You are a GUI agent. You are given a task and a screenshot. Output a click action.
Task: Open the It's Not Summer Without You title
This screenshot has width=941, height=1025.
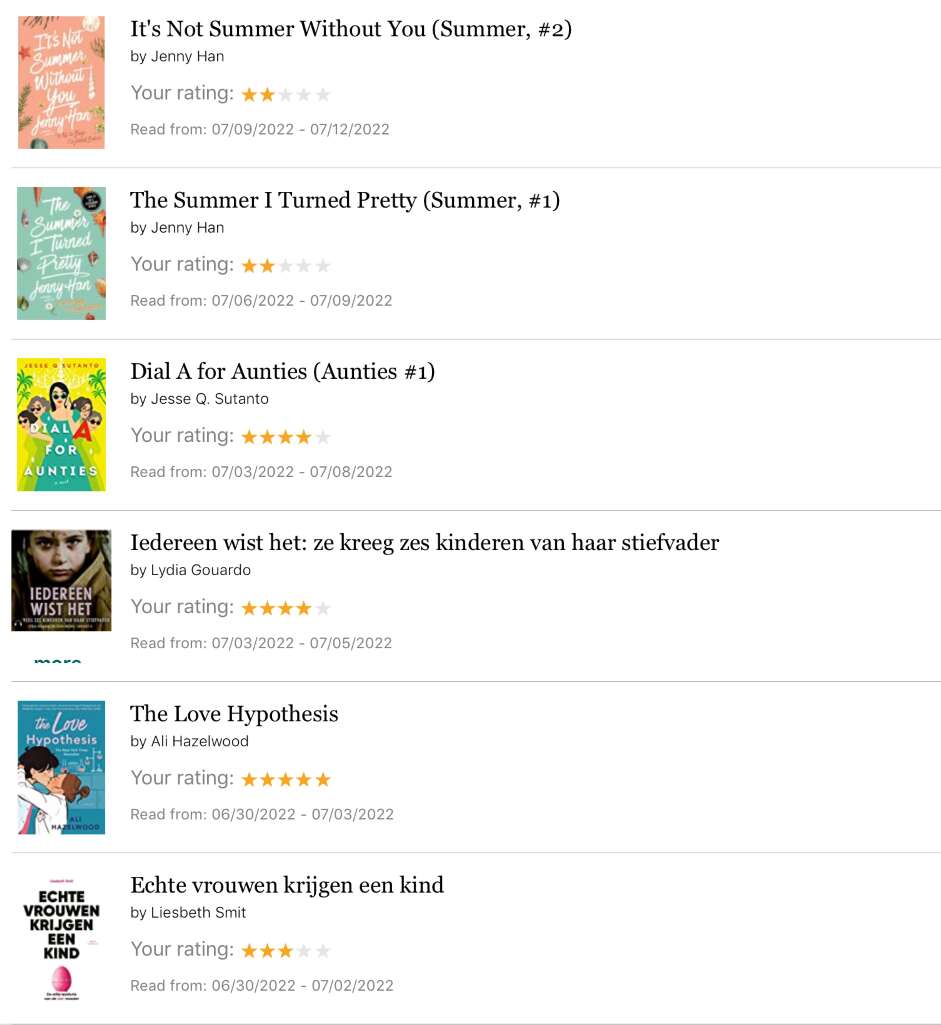point(351,29)
